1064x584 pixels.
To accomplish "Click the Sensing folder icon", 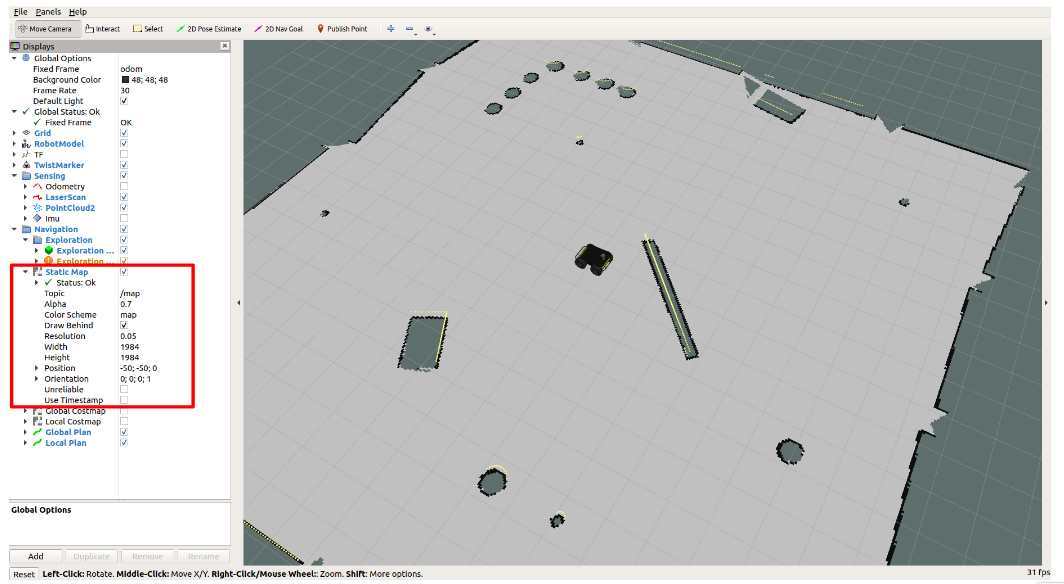I will (x=26, y=176).
